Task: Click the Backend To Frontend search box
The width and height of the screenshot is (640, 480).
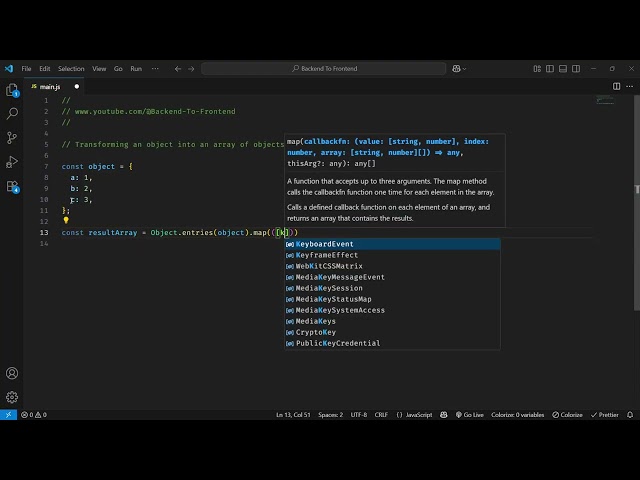Action: click(324, 69)
